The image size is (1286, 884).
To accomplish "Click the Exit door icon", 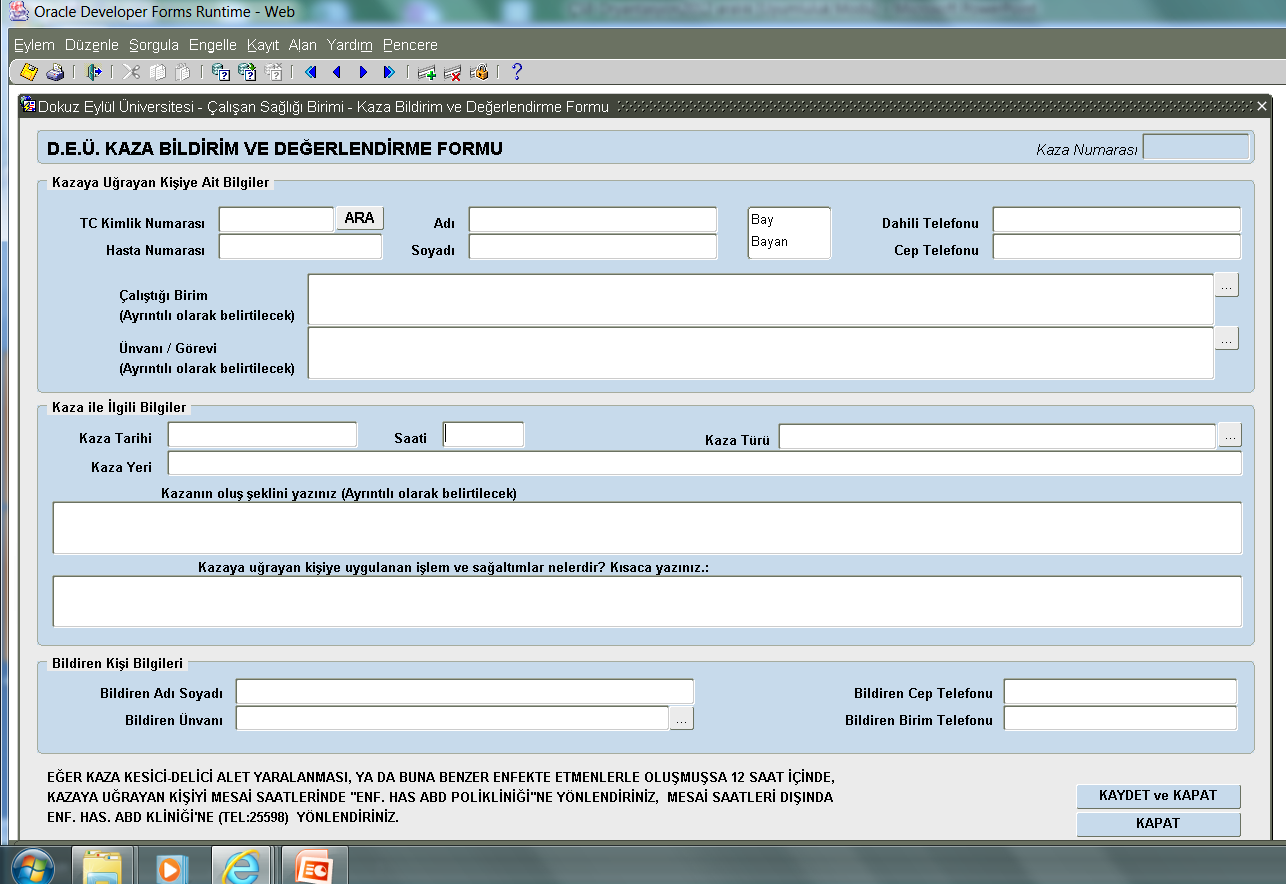I will point(94,72).
